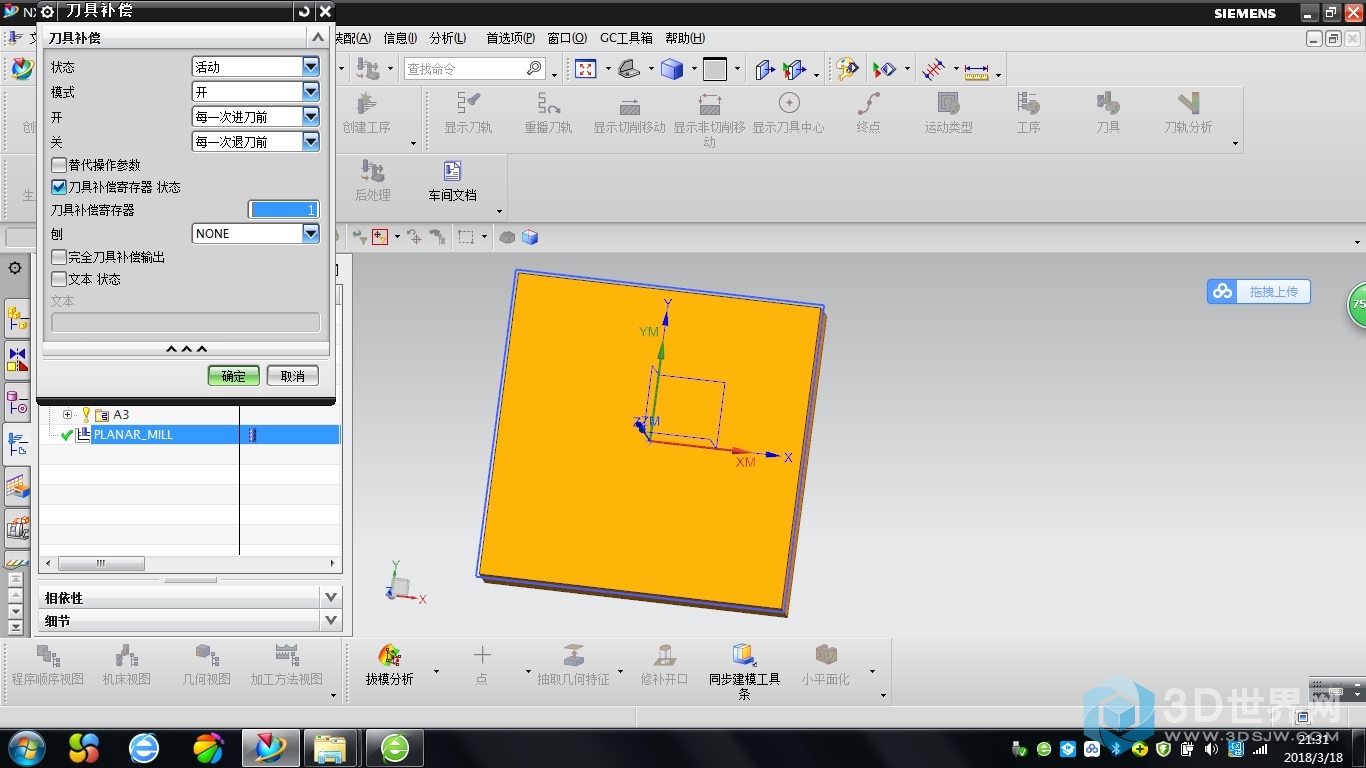Collapse dialog with triple-arrow bar
Viewport: 1366px width, 768px height.
[x=186, y=349]
